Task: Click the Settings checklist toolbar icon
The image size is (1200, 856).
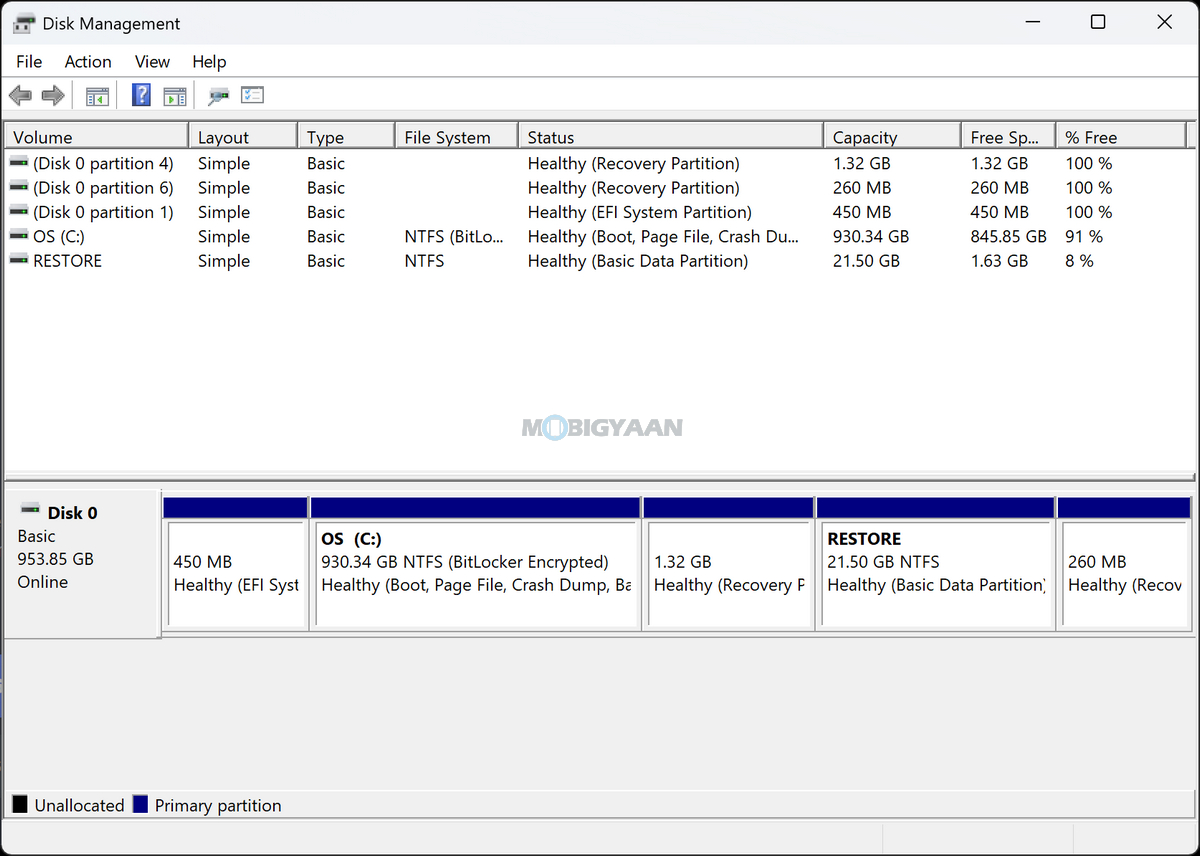Action: pos(252,96)
